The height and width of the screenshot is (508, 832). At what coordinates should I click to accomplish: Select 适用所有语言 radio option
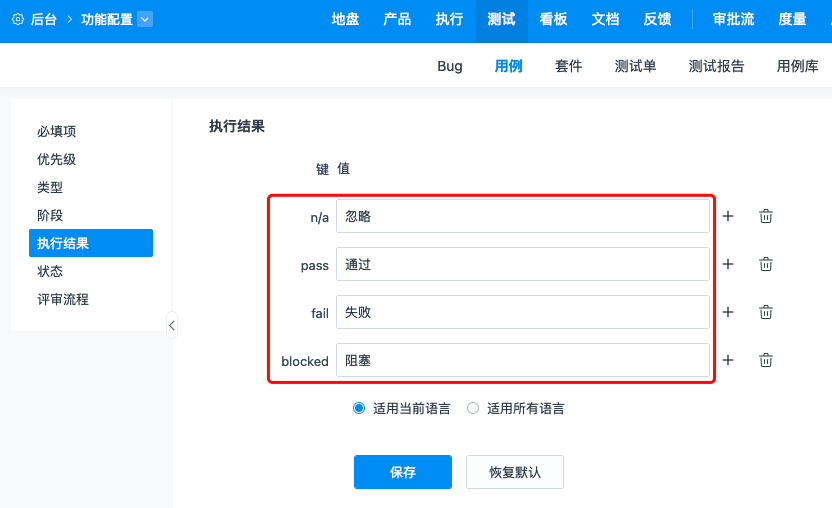coord(473,408)
